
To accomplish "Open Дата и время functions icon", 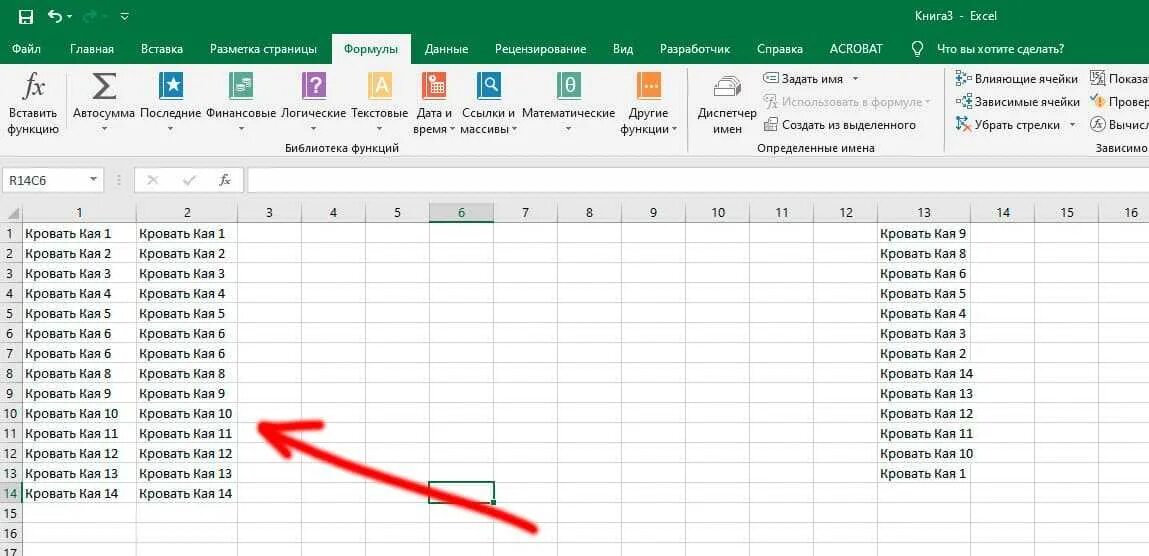I will click(x=435, y=86).
